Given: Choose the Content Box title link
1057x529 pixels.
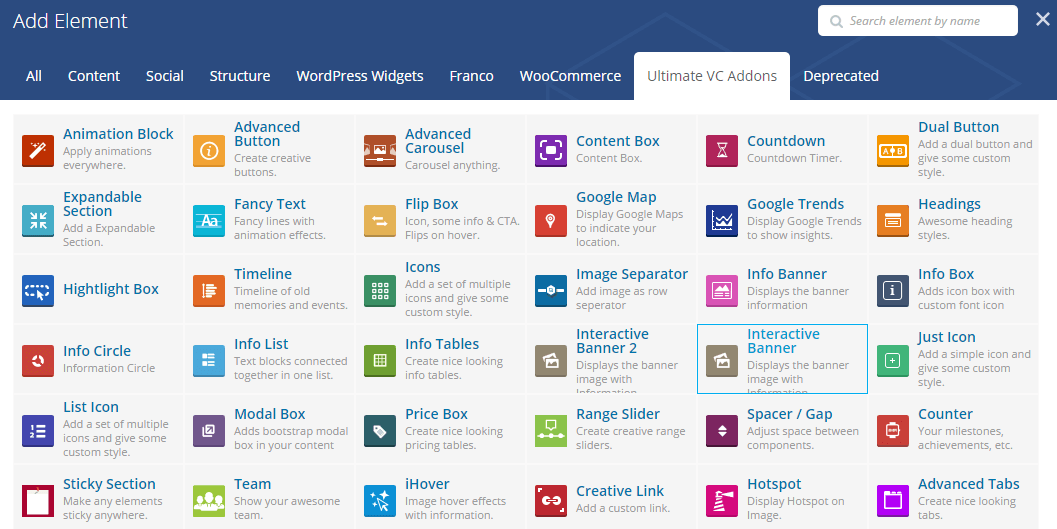Looking at the screenshot, I should tap(617, 141).
